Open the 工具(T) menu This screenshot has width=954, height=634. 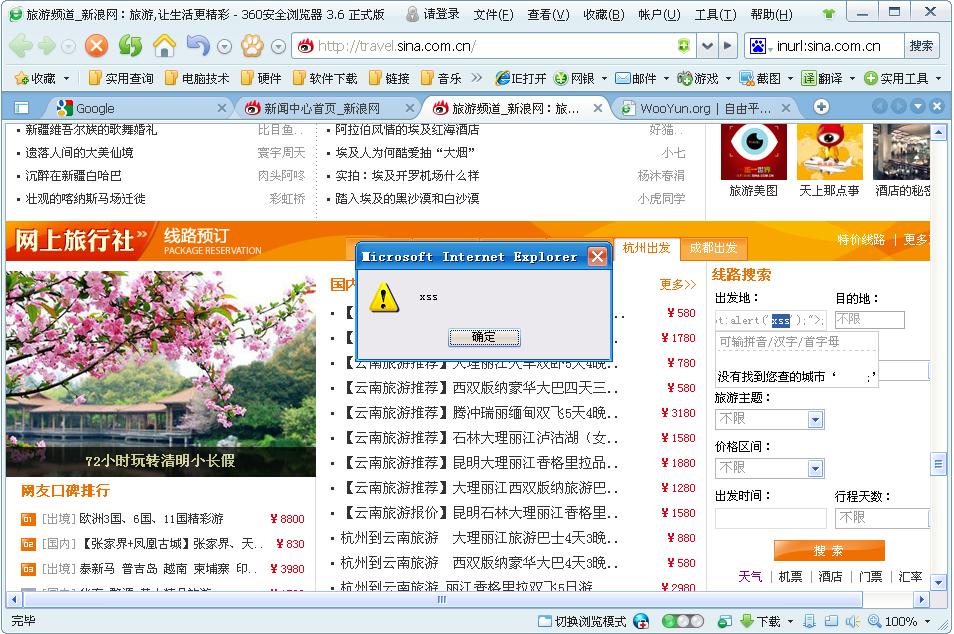pyautogui.click(x=716, y=14)
